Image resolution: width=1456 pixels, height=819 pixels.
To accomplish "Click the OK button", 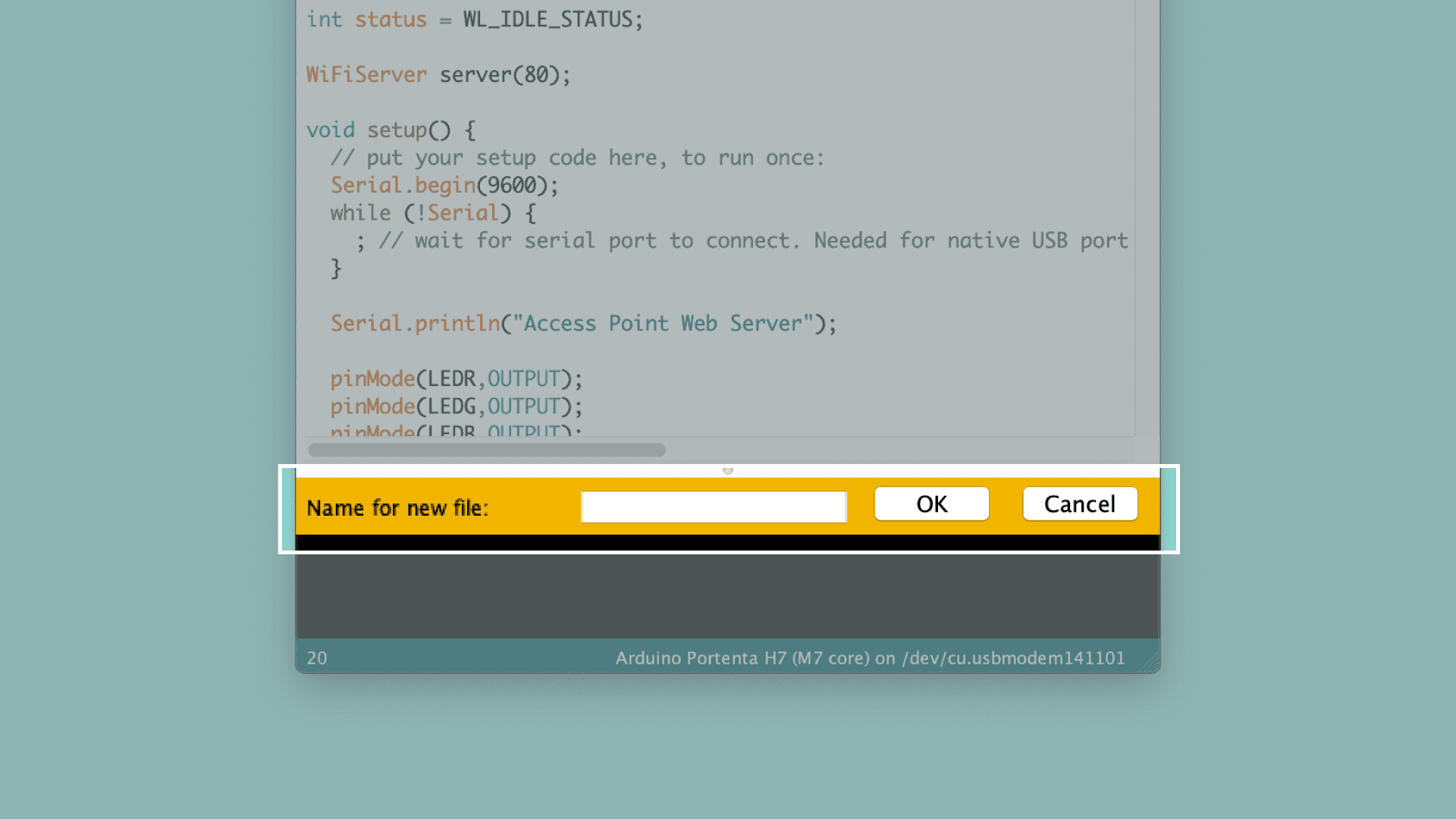I will tap(931, 504).
